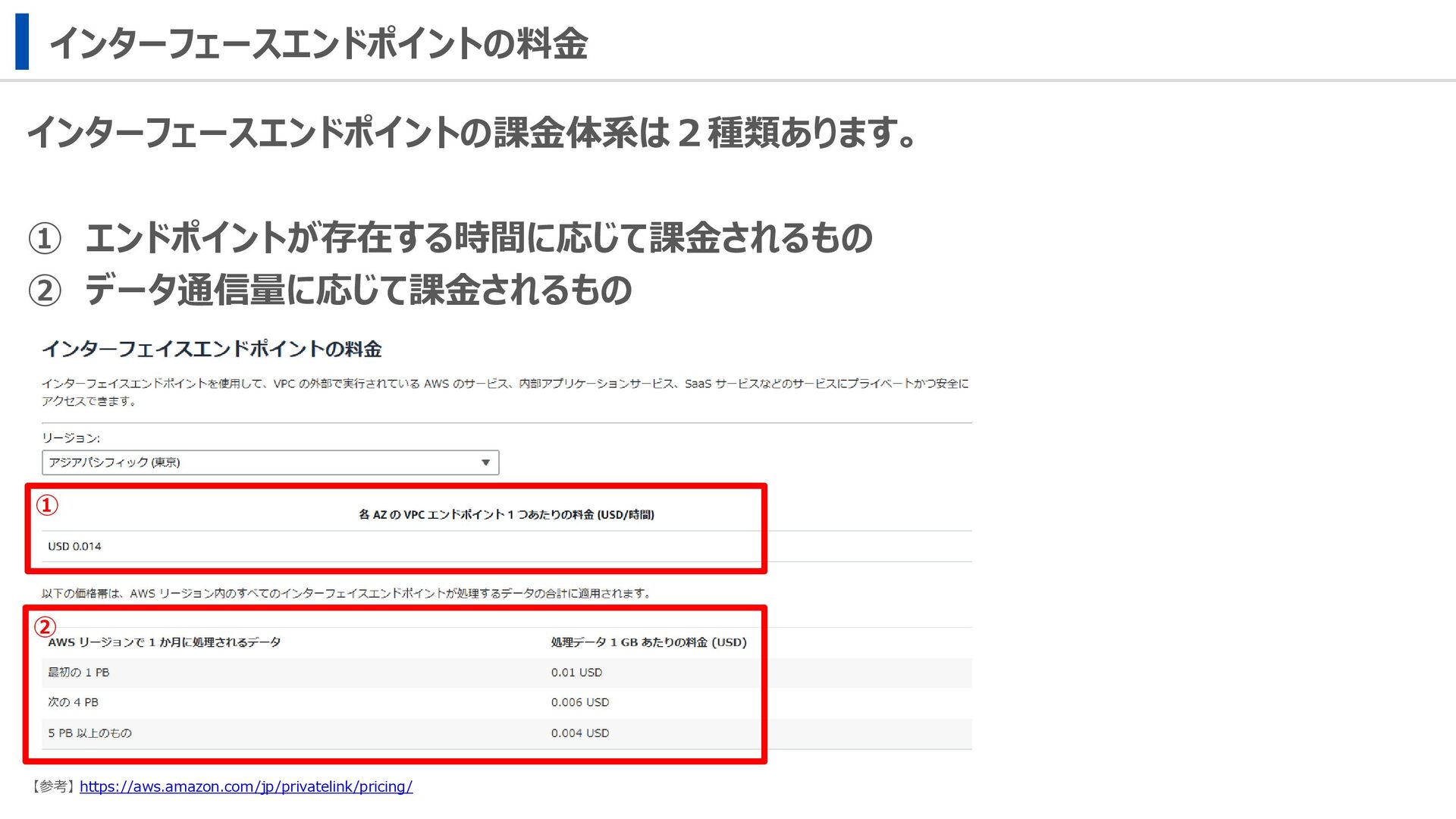Click the 処理データ 1 GB あたりの料金 column header
Viewport: 1456px width, 819px height.
pos(648,642)
